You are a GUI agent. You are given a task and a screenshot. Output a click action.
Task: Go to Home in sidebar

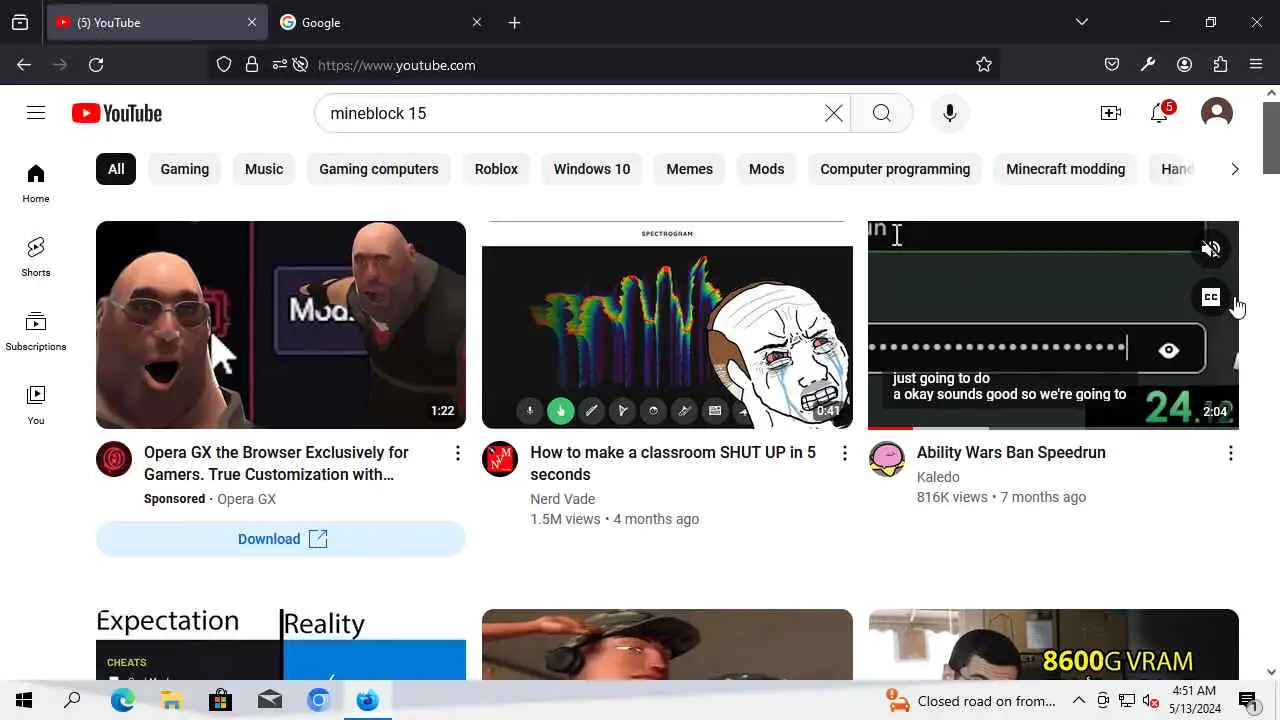36,184
